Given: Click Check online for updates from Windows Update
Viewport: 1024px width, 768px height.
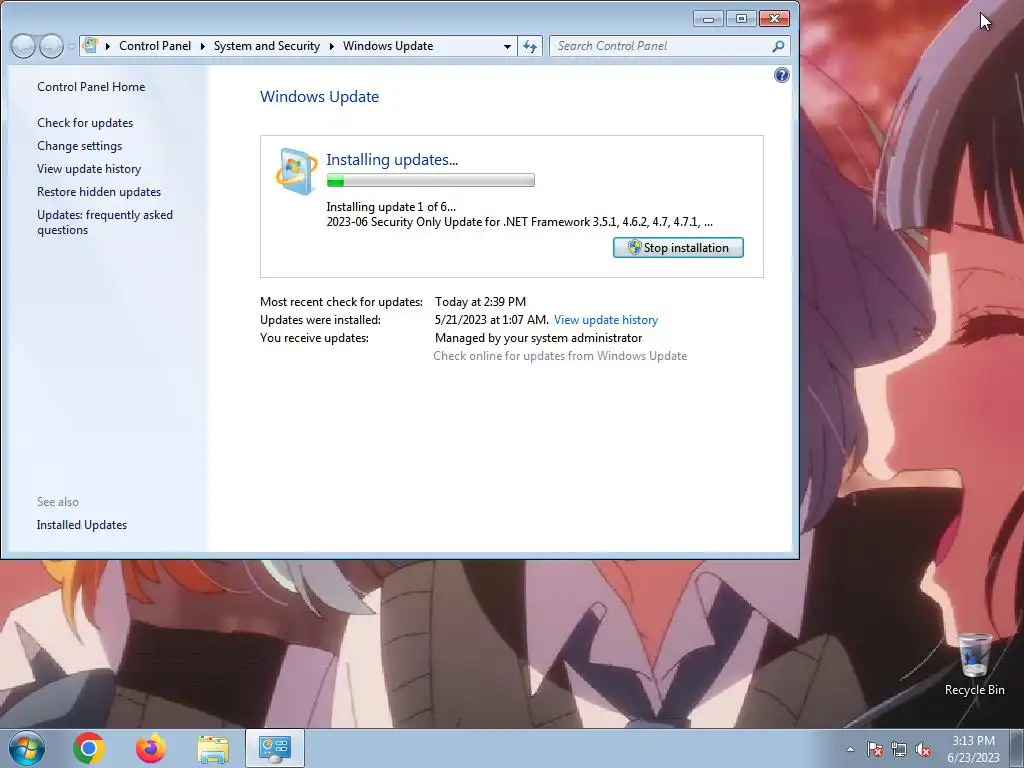Looking at the screenshot, I should (560, 356).
